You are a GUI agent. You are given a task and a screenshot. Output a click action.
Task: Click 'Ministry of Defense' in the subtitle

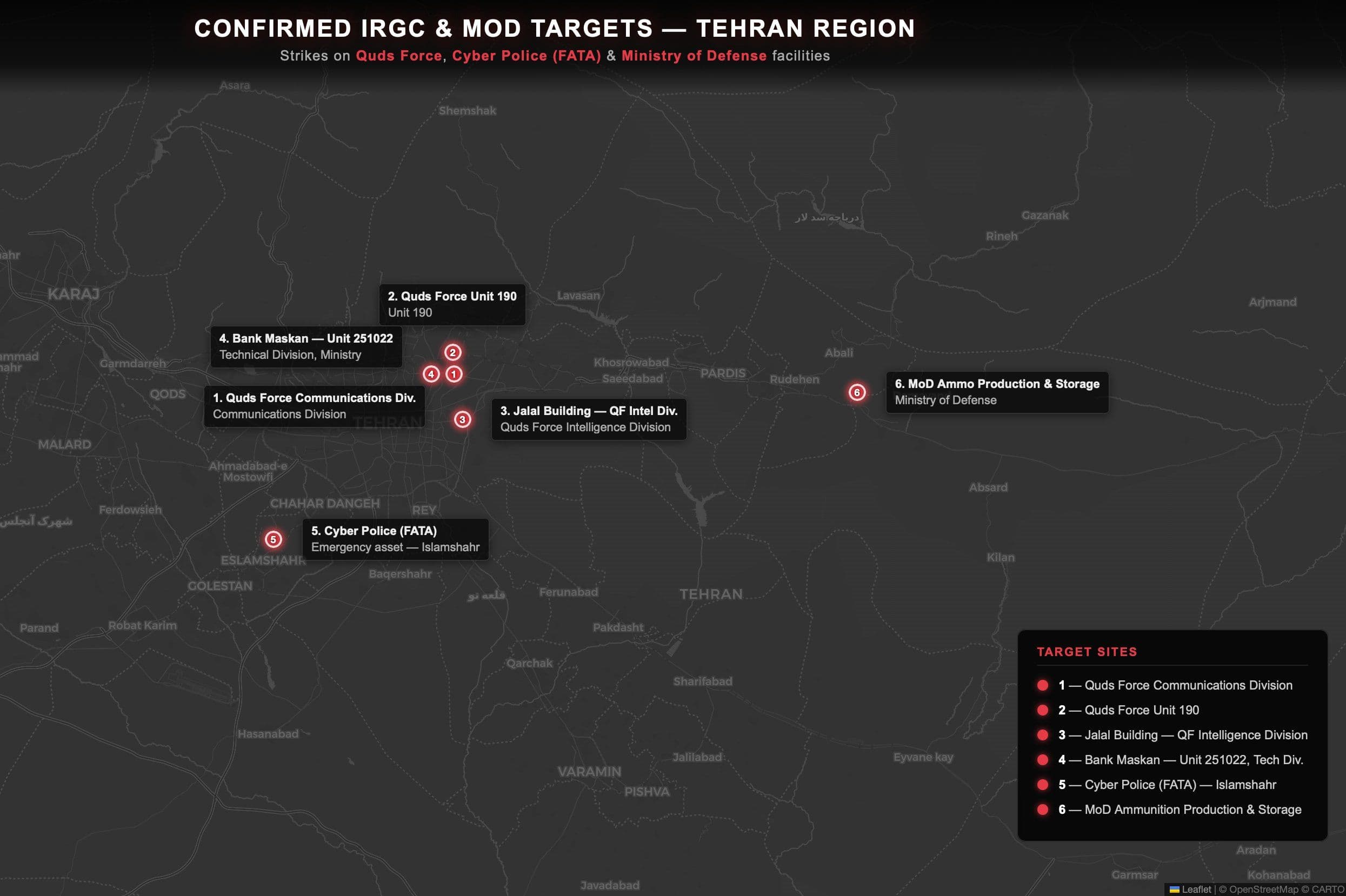click(694, 56)
